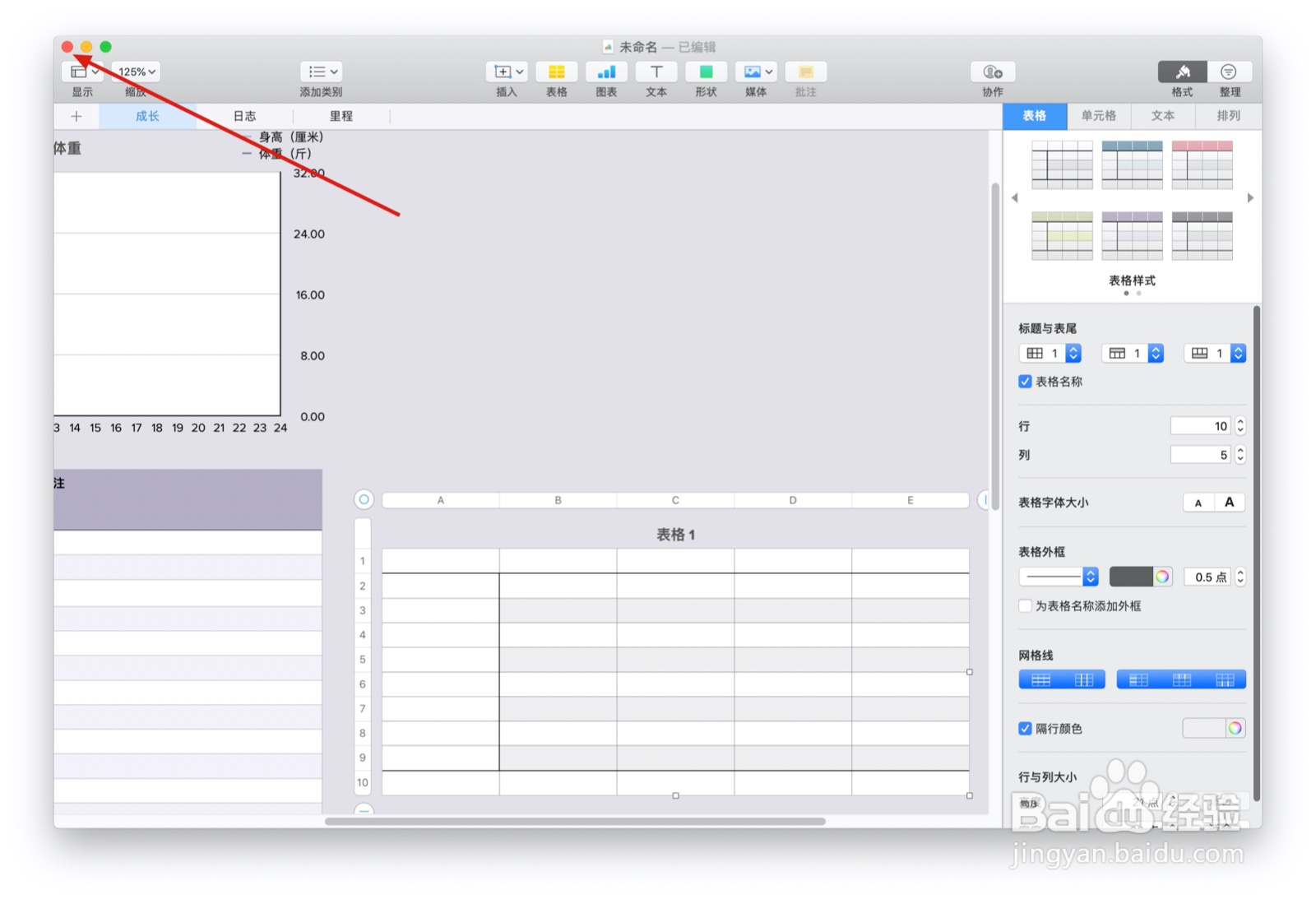Image resolution: width=1316 pixels, height=899 pixels.
Task: Select the pink header table style thumbnail
Action: click(1202, 165)
